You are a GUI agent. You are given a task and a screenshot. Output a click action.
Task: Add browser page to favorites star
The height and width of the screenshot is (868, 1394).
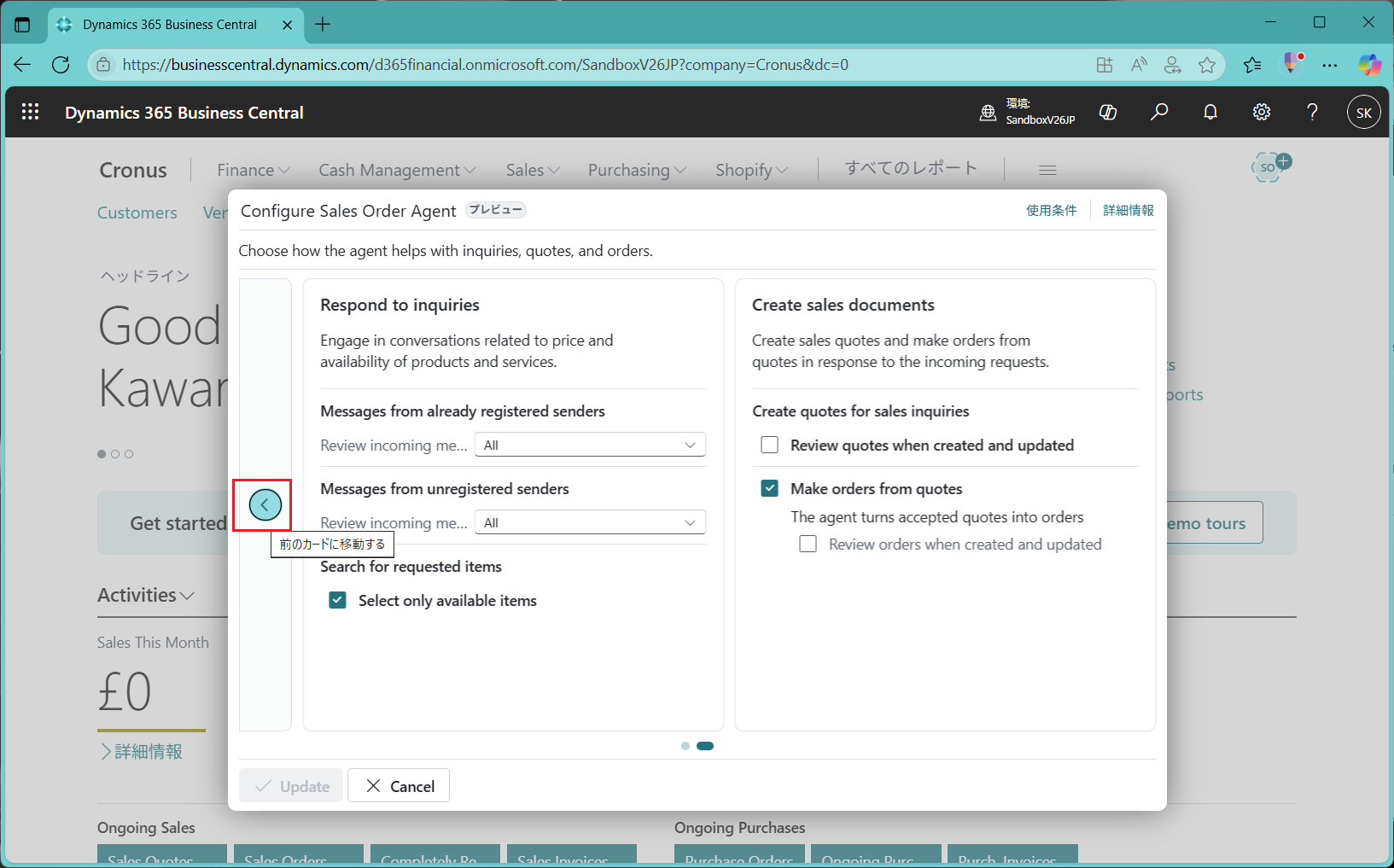(x=1206, y=65)
